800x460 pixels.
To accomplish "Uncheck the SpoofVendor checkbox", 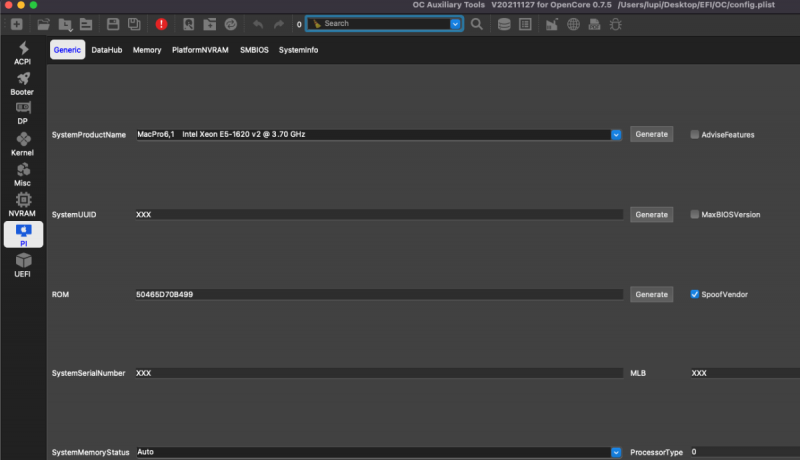I will point(694,294).
